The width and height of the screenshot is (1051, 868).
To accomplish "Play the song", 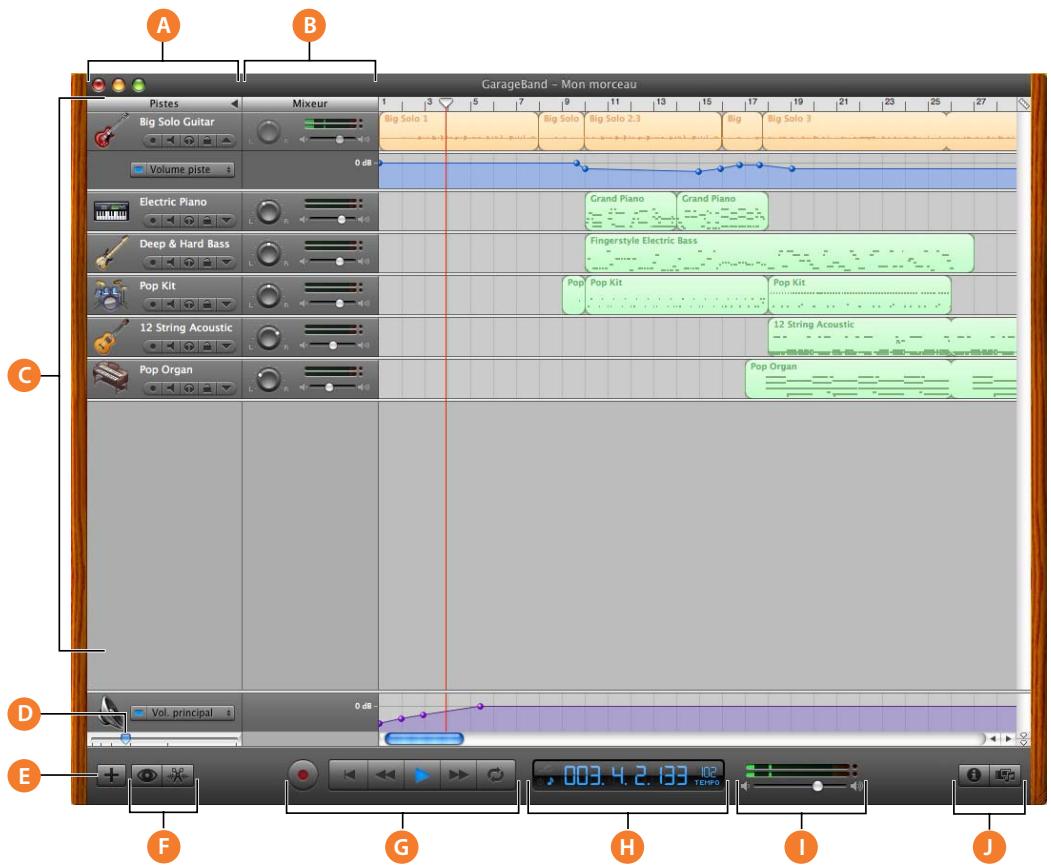I will click(422, 775).
